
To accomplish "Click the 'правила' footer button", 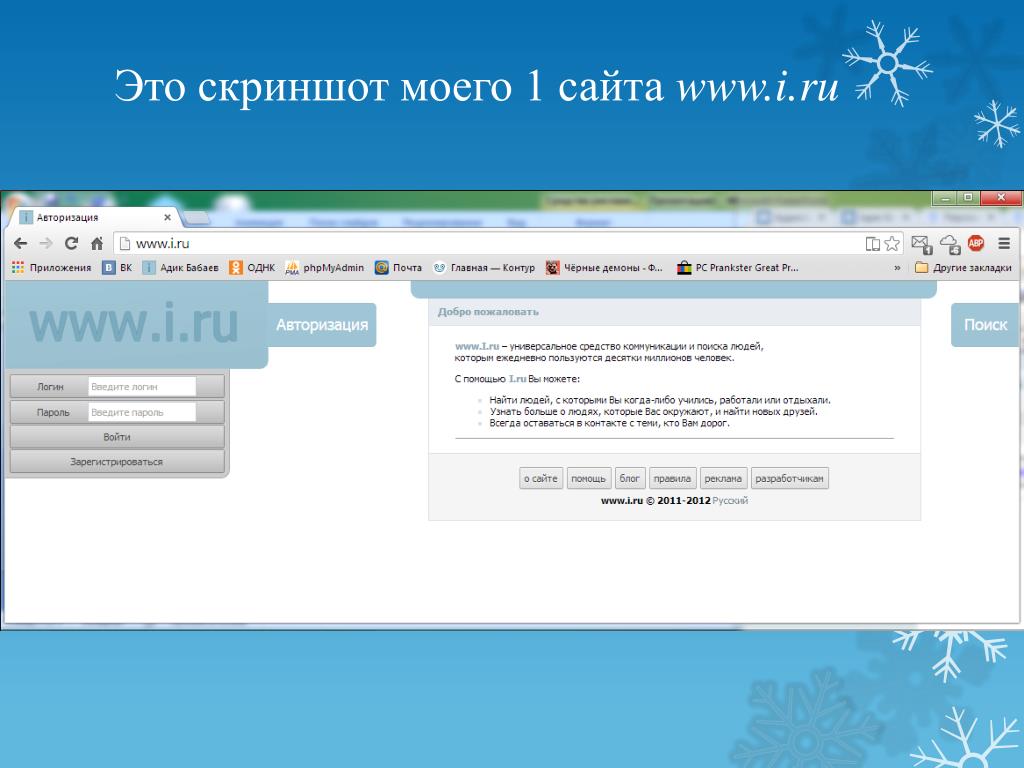I will click(x=672, y=479).
